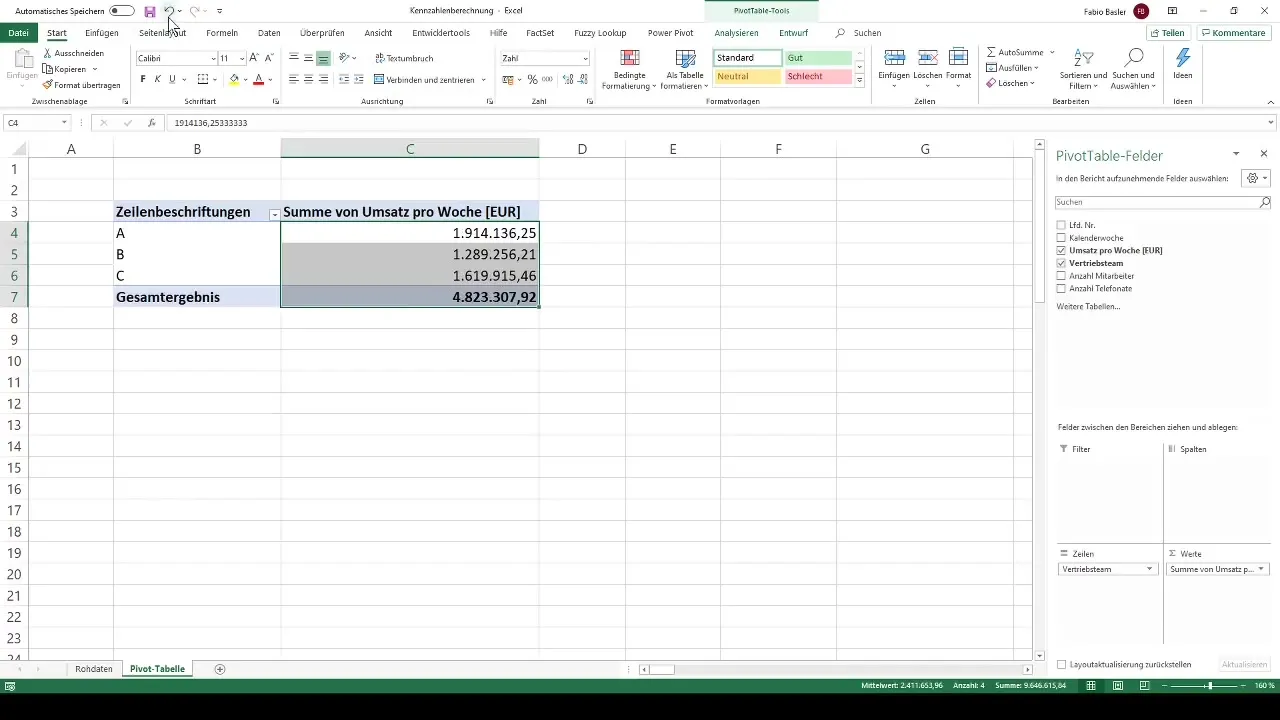Image resolution: width=1280 pixels, height=720 pixels.
Task: Increase decimal places icon
Action: pyautogui.click(x=567, y=79)
